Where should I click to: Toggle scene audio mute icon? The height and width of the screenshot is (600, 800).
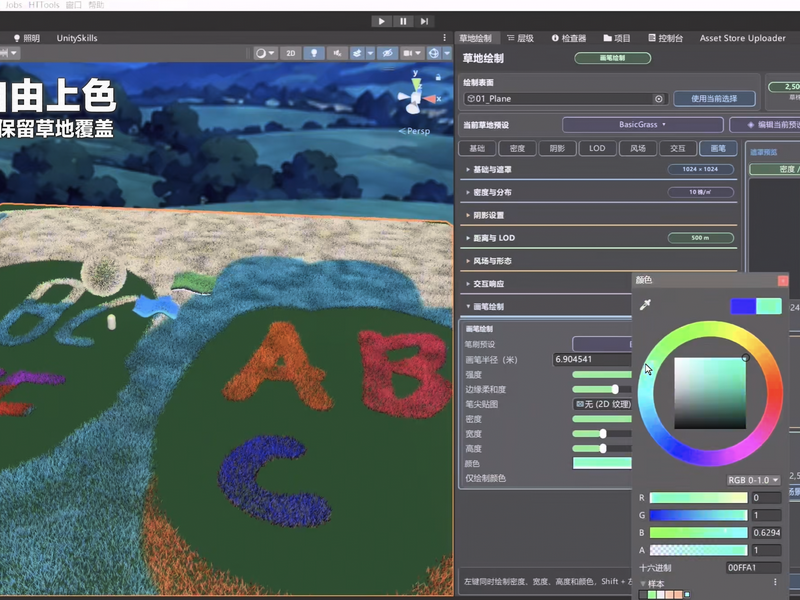(337, 53)
